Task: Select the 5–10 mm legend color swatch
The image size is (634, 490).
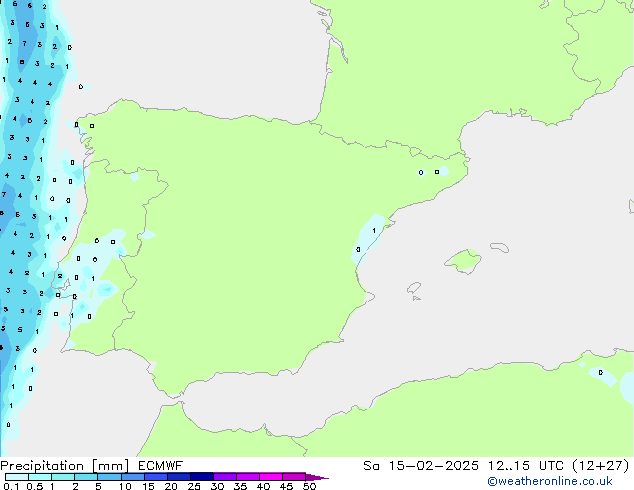Action: (109, 477)
